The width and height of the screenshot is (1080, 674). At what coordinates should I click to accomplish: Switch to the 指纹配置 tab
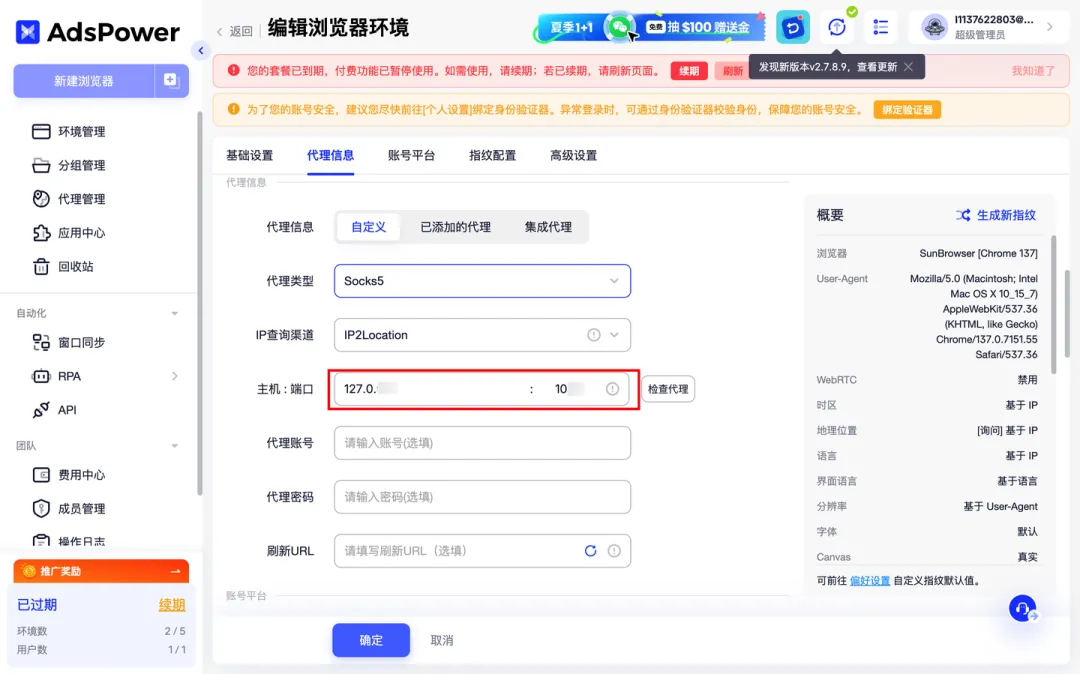[492, 156]
